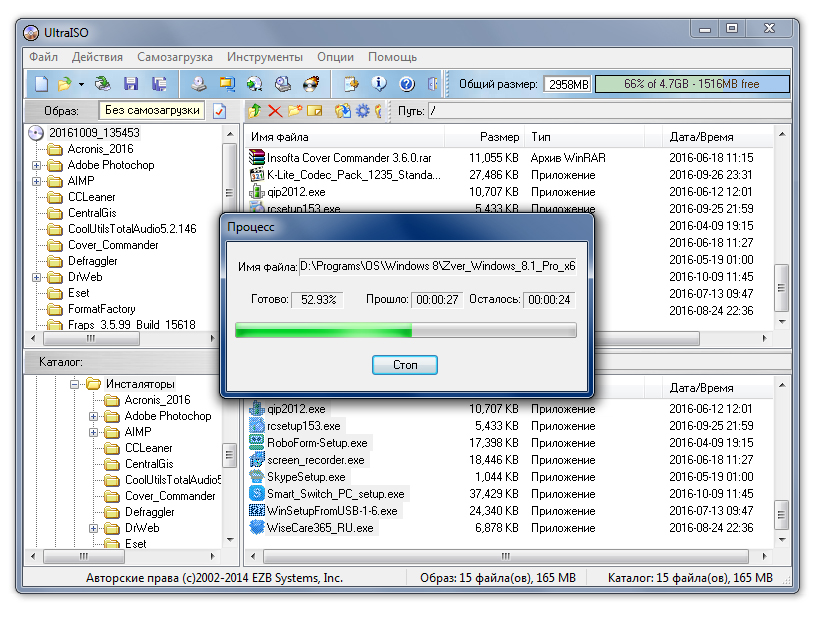Click the image properties checkmark icon
The height and width of the screenshot is (617, 815).
coord(220,111)
